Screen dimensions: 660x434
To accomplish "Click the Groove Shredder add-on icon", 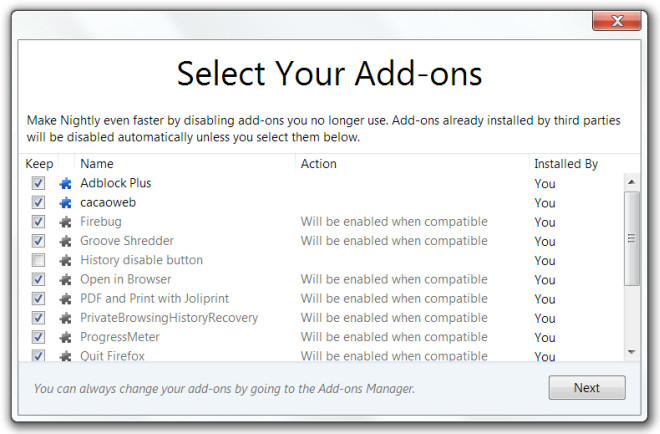I will (65, 241).
